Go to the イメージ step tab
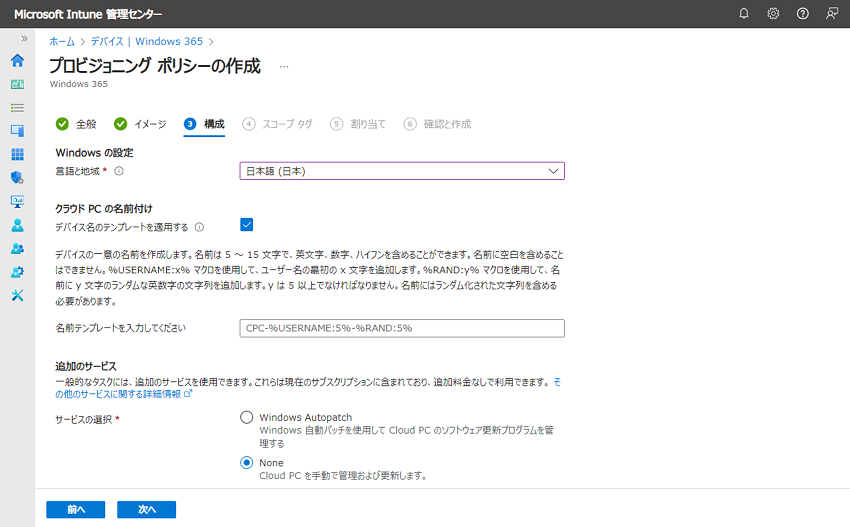 (x=140, y=124)
